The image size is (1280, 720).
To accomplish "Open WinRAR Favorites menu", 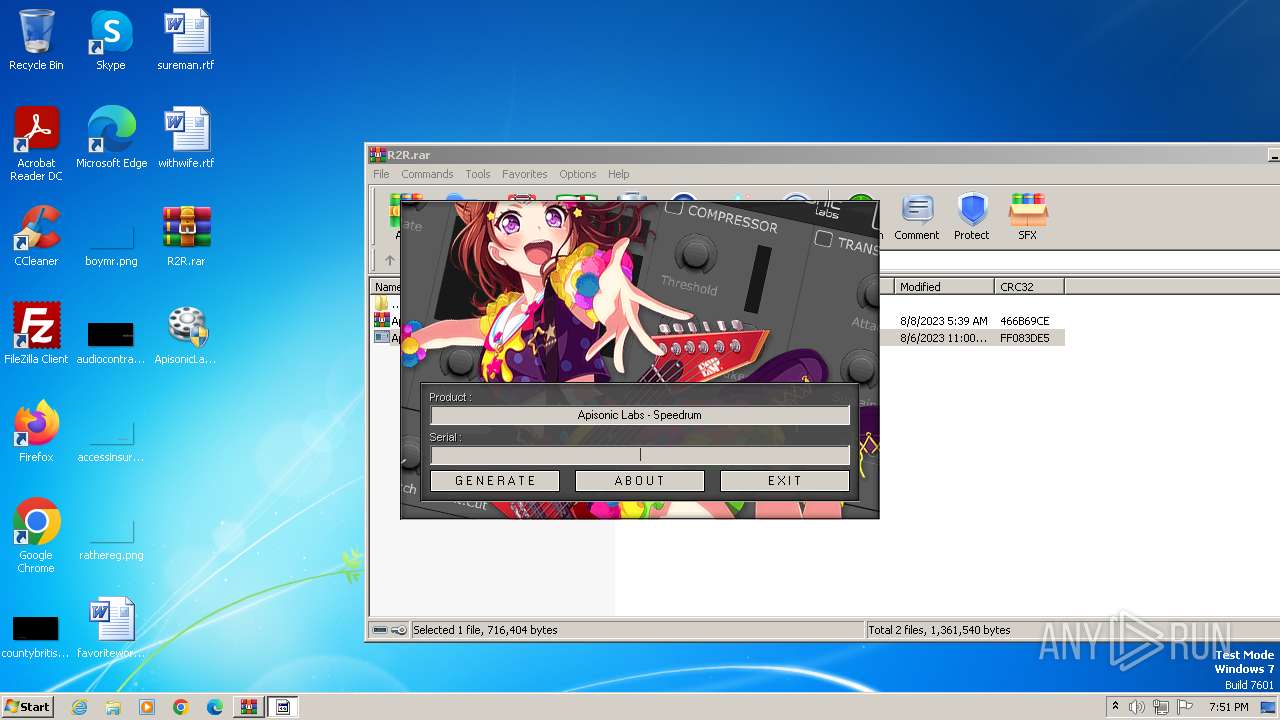I will pos(525,174).
